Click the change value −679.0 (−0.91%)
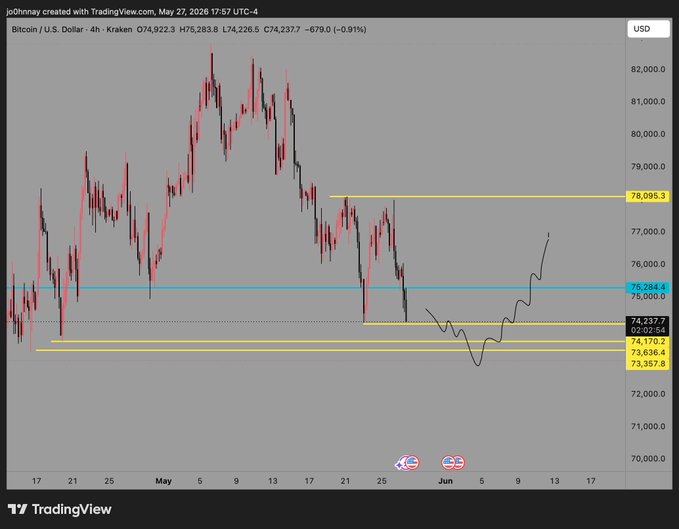The image size is (679, 529). pyautogui.click(x=336, y=29)
